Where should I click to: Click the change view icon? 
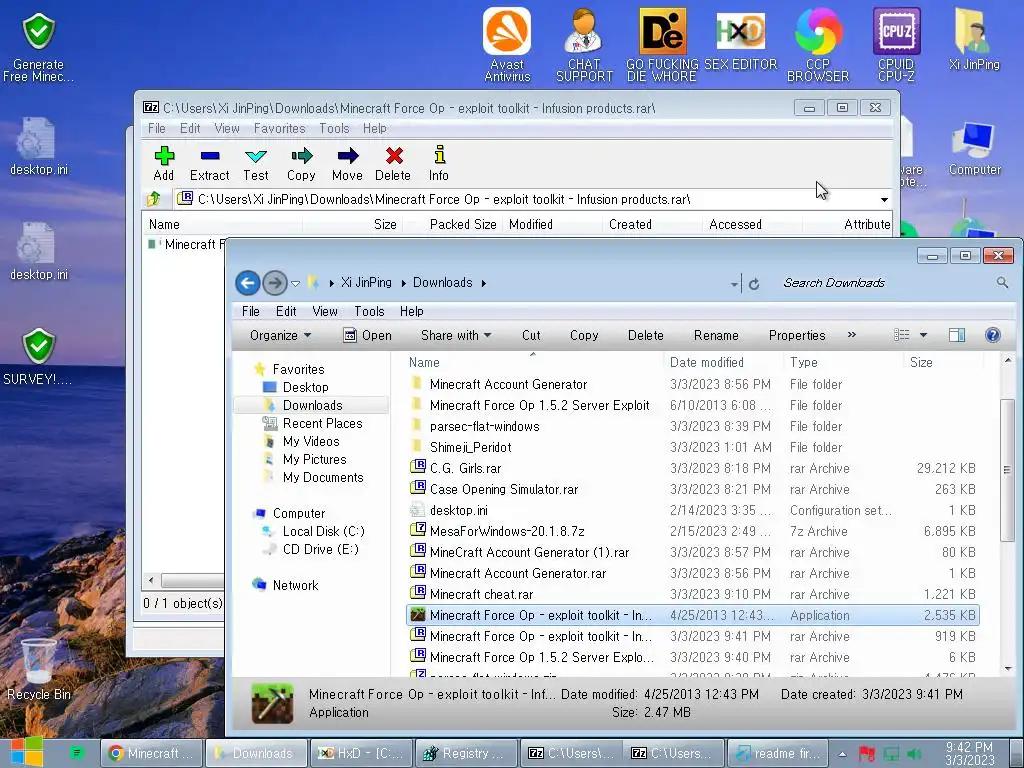pos(901,335)
